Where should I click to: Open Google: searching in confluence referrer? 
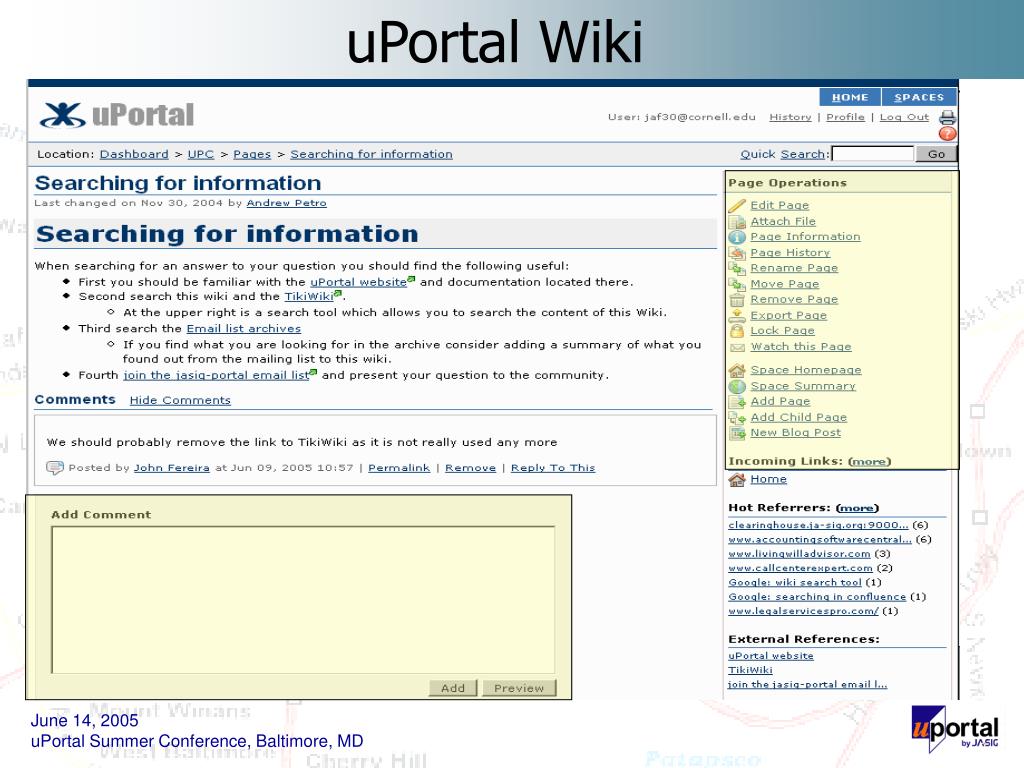tap(817, 597)
